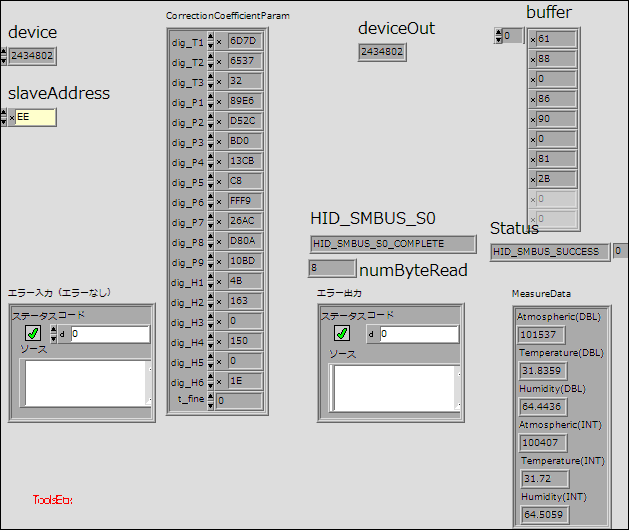Select the buffer array index field

click(x=513, y=36)
